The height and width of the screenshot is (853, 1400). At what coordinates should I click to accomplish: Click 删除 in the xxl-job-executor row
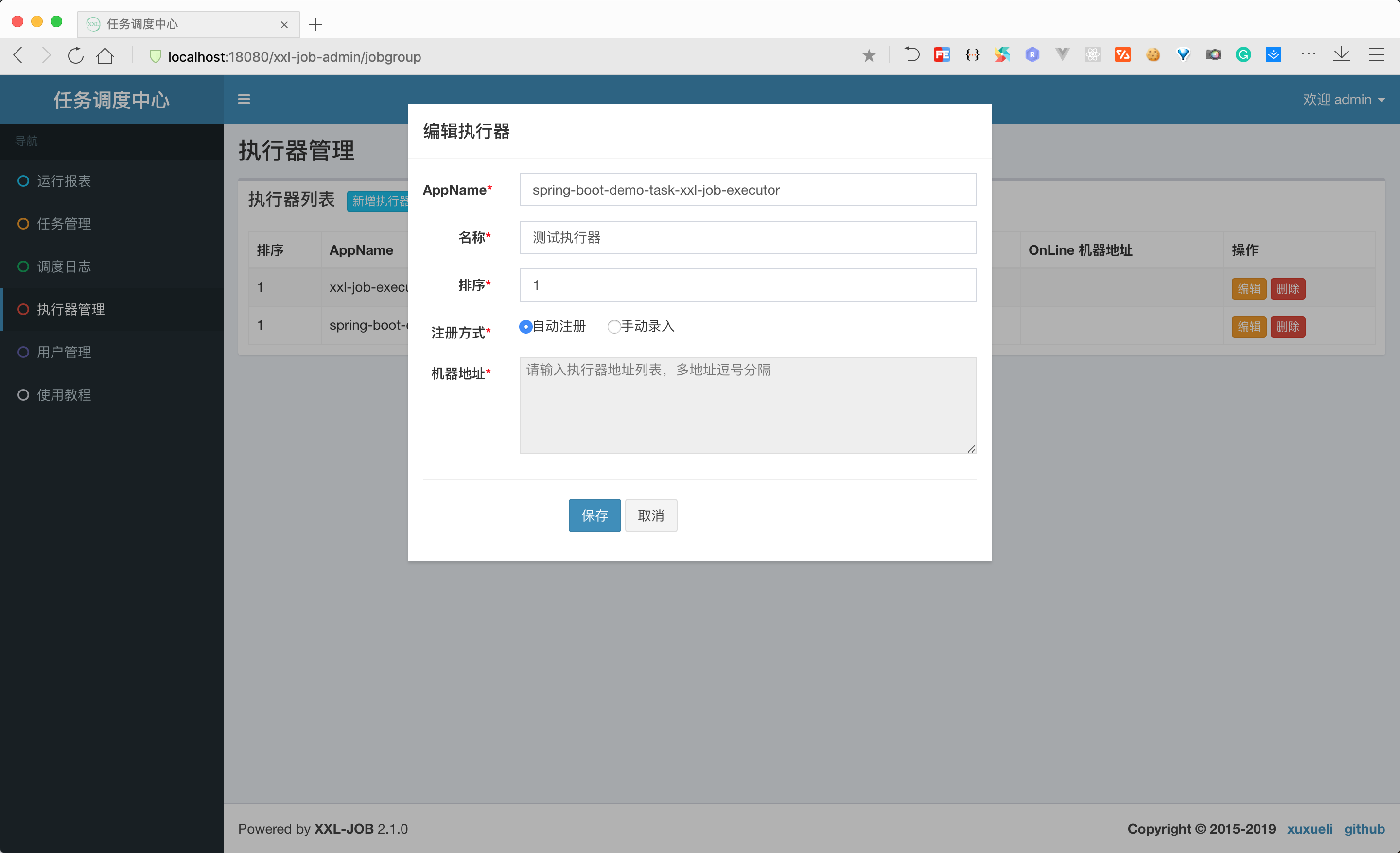[1288, 289]
